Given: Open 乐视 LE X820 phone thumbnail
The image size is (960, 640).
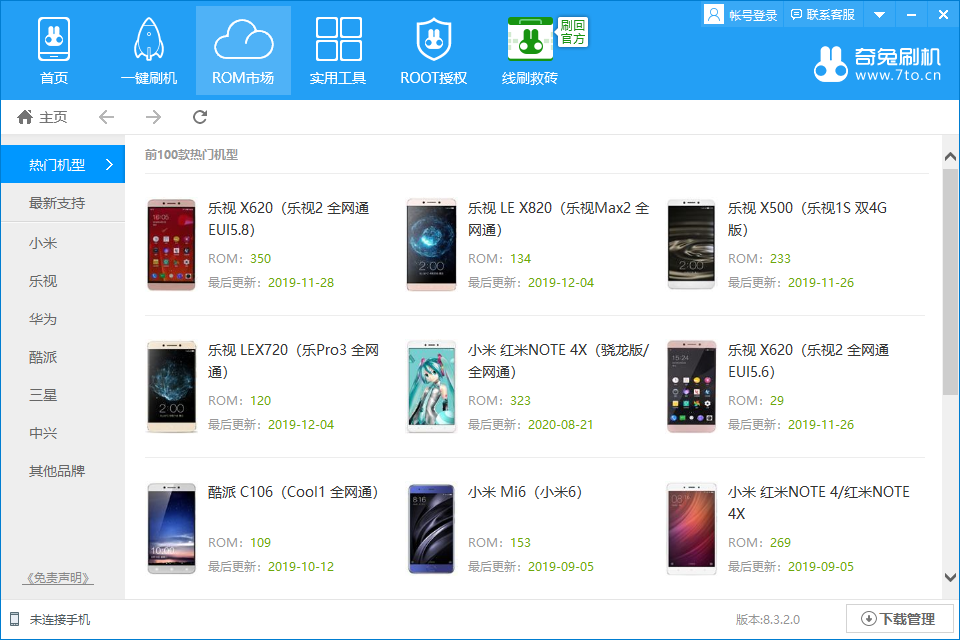Looking at the screenshot, I should [x=432, y=244].
